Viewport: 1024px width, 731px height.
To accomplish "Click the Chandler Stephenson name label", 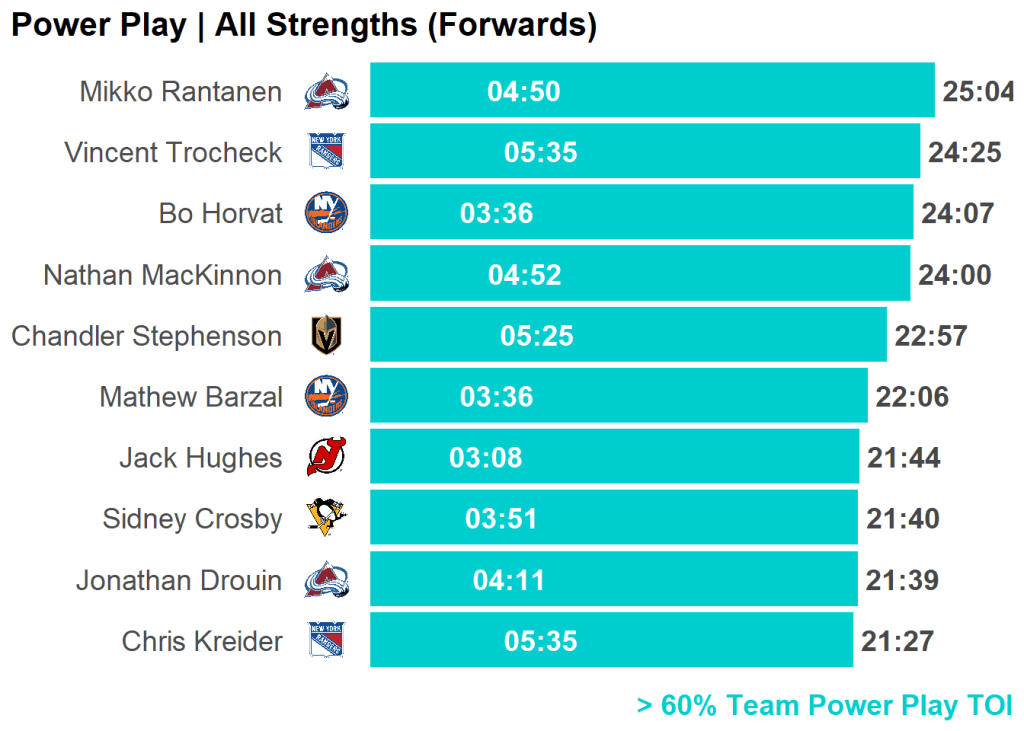I will [x=147, y=336].
